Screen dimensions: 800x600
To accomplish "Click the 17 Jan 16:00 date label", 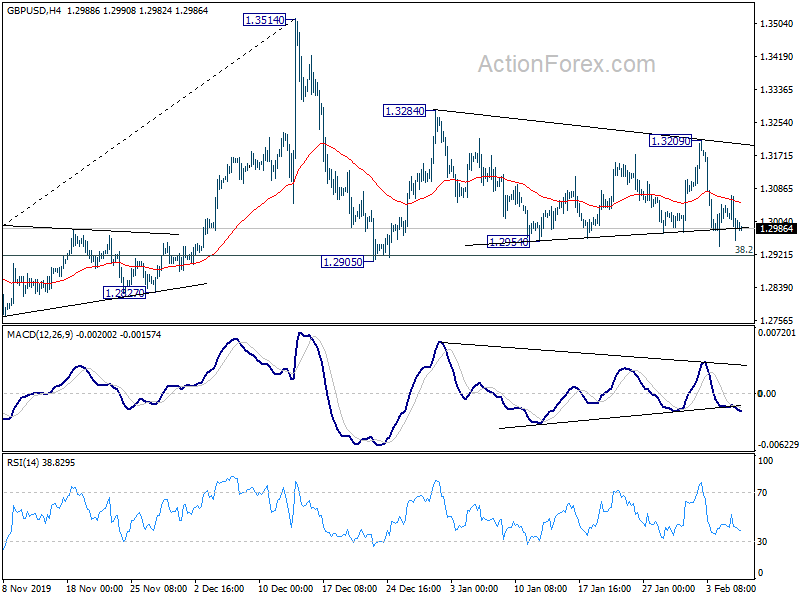I will click(605, 588).
